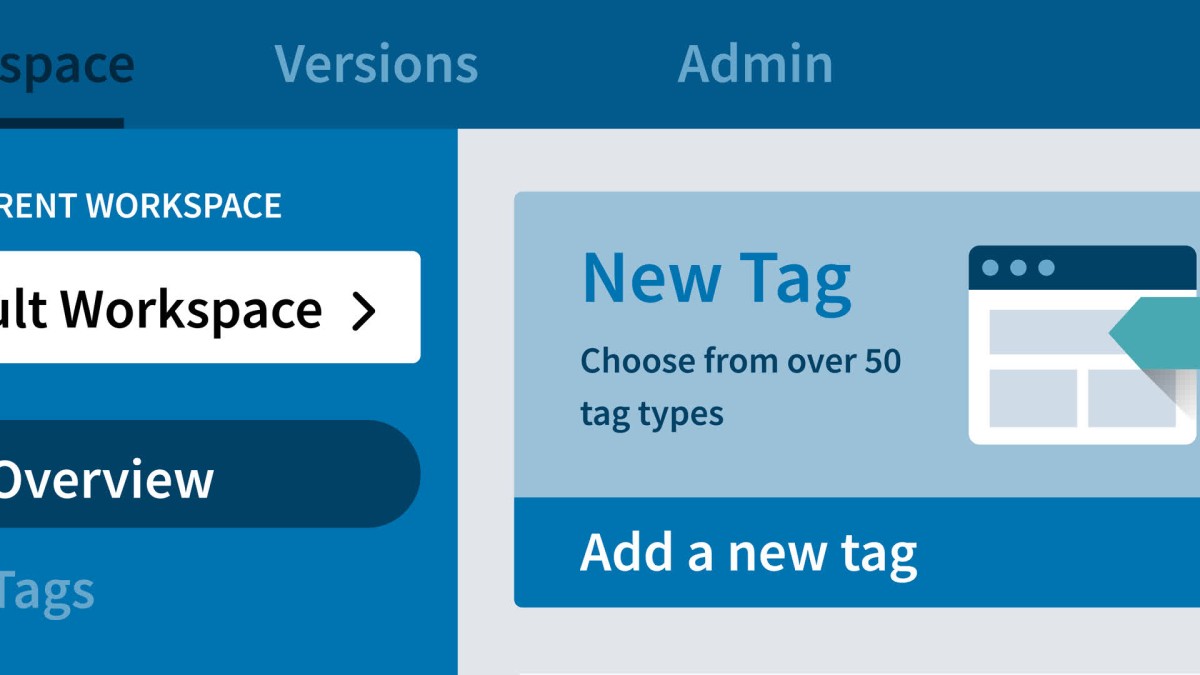1200x675 pixels.
Task: Click the dark header bar of the window icon
Action: [1083, 268]
